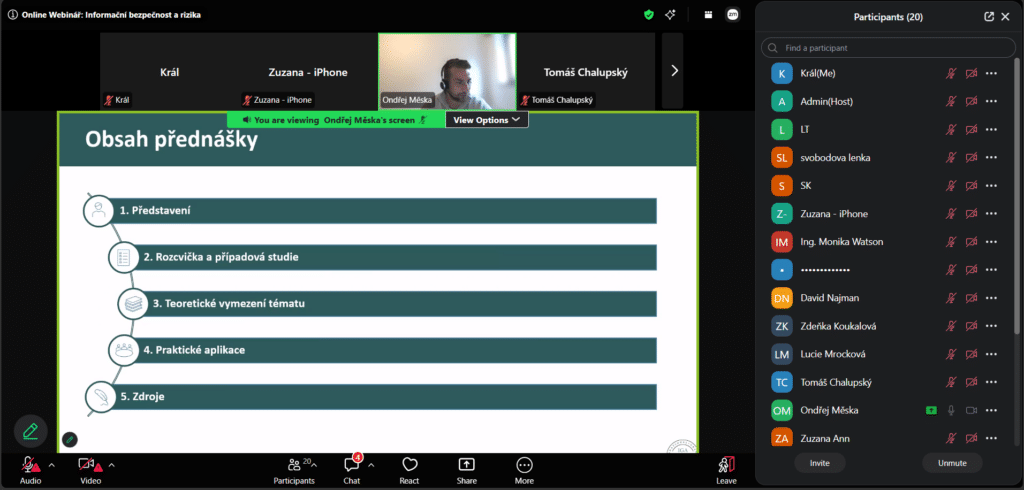Click video-off icon for Lucie Mrocková
Screen dimensions: 1024x490
[x=971, y=354]
